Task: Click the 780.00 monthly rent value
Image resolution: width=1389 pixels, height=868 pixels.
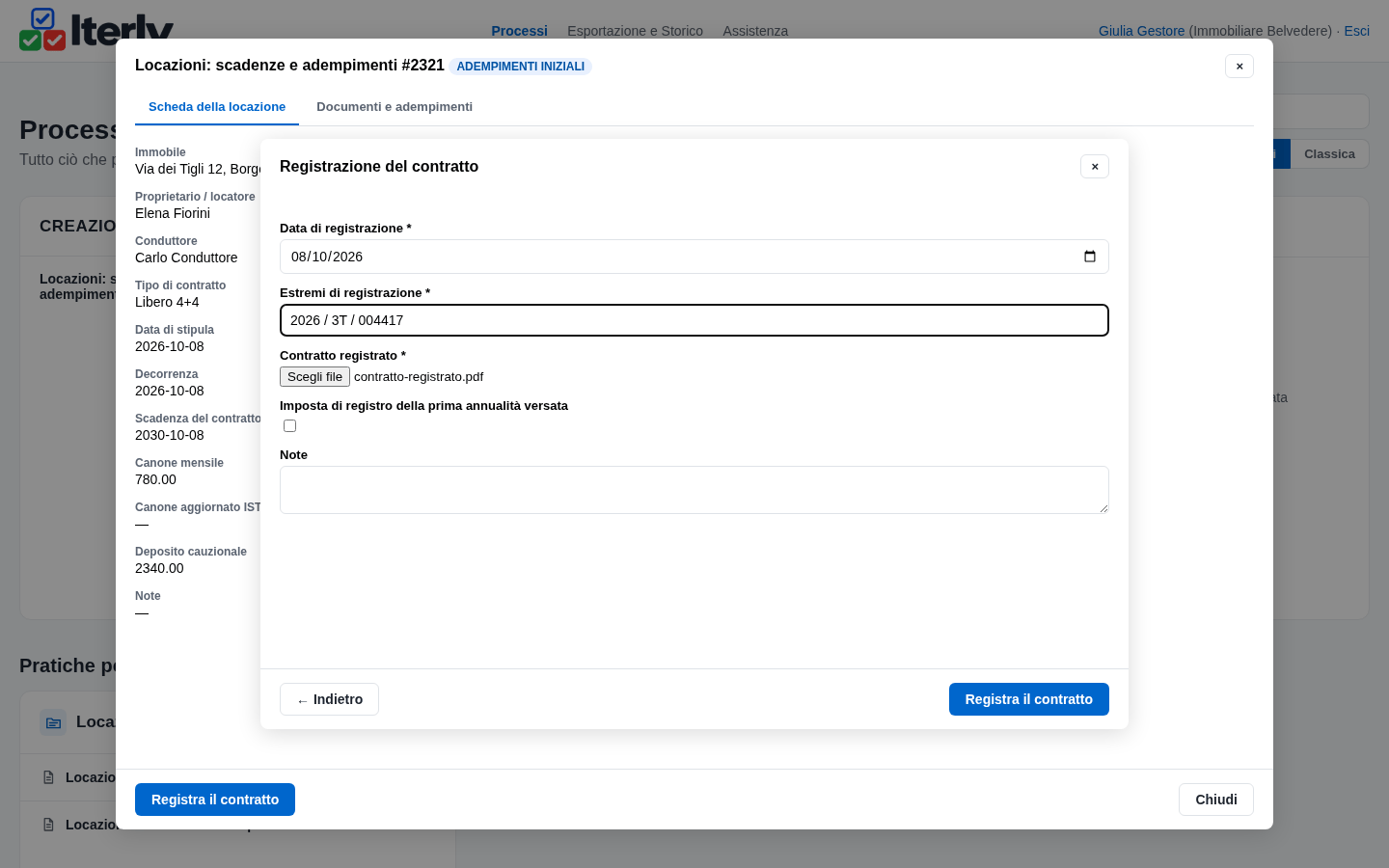Action: pyautogui.click(x=155, y=479)
